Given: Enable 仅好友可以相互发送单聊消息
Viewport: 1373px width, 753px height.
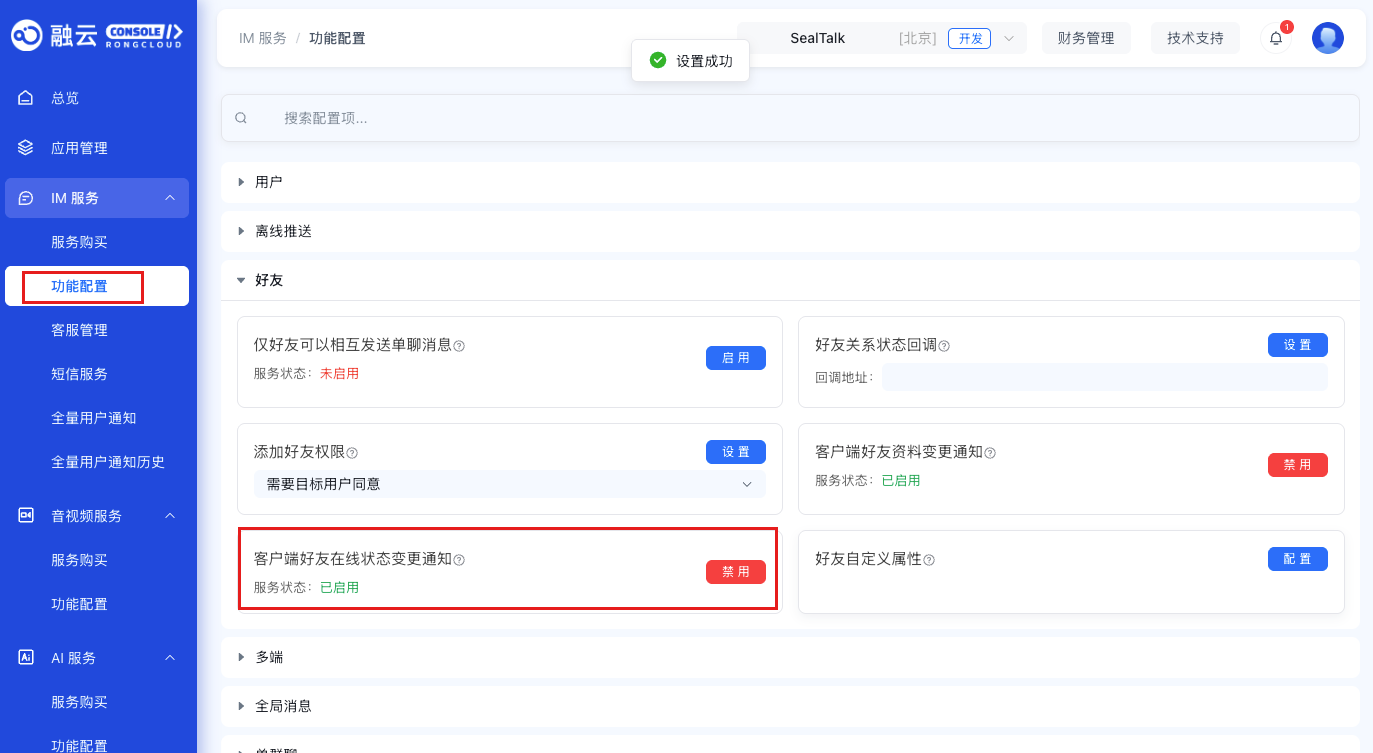Looking at the screenshot, I should coord(735,358).
